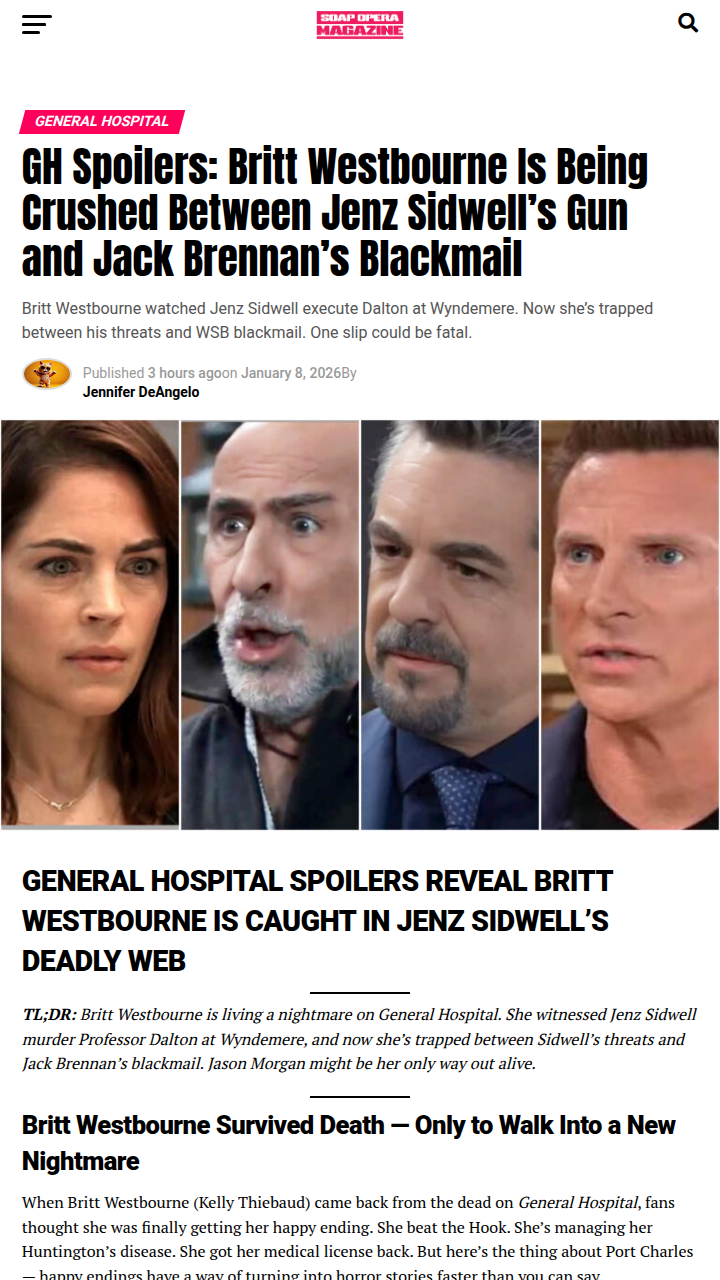This screenshot has width=720, height=1280.
Task: Select the General Hospital category tag
Action: [x=102, y=121]
